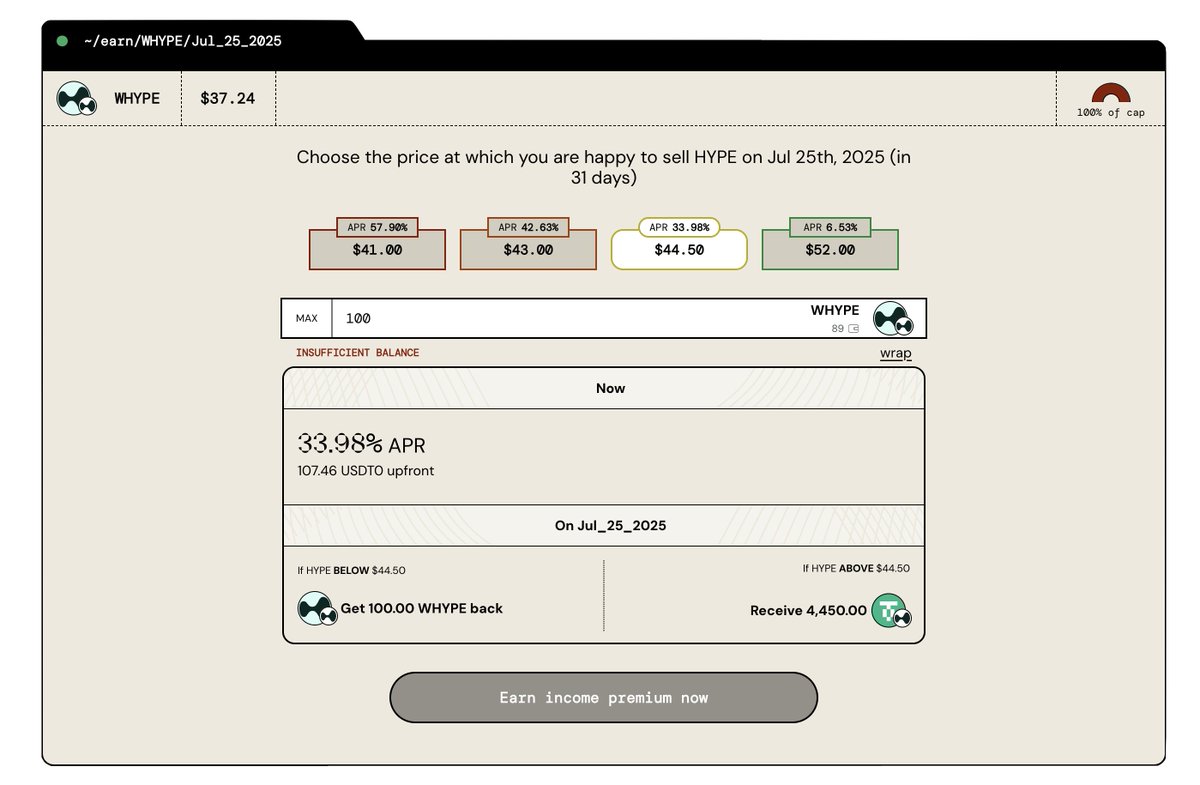This screenshot has height=785, width=1200.
Task: Click the WHYPE label in header
Action: click(137, 99)
